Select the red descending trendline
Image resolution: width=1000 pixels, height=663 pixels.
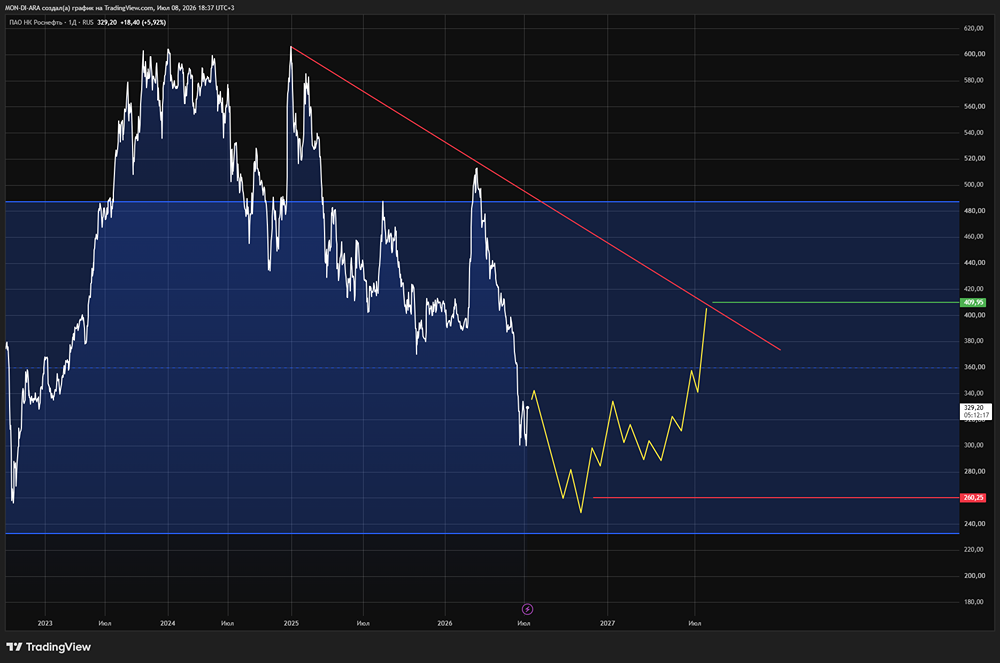point(536,198)
